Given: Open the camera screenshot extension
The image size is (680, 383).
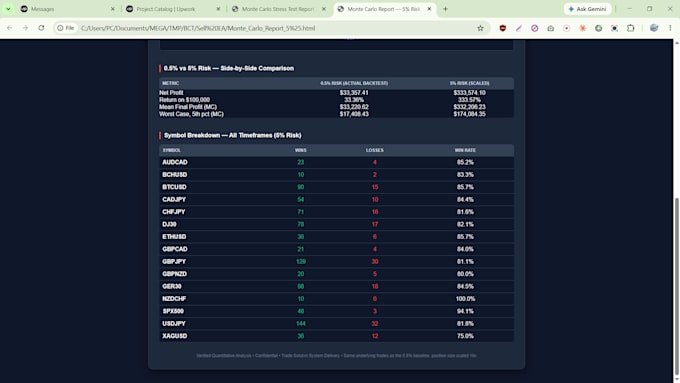Looking at the screenshot, I should click(550, 28).
